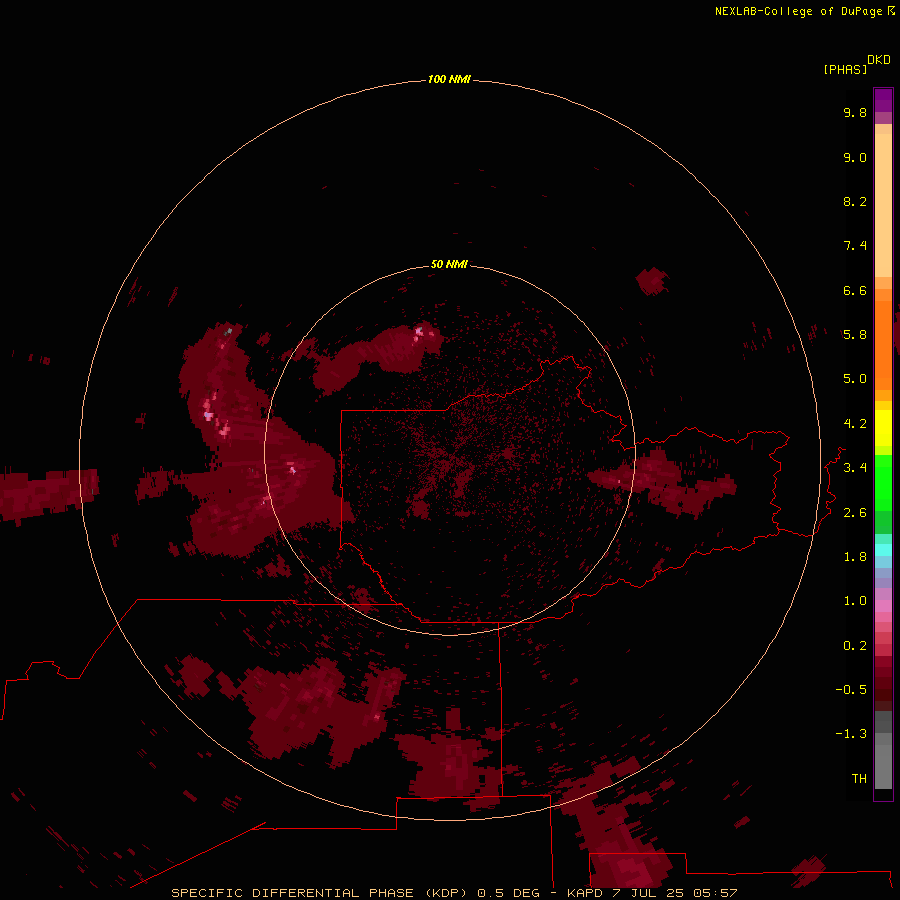Click the [PHAS] legend unit label
Image resolution: width=900 pixels, height=900 pixels.
click(845, 69)
